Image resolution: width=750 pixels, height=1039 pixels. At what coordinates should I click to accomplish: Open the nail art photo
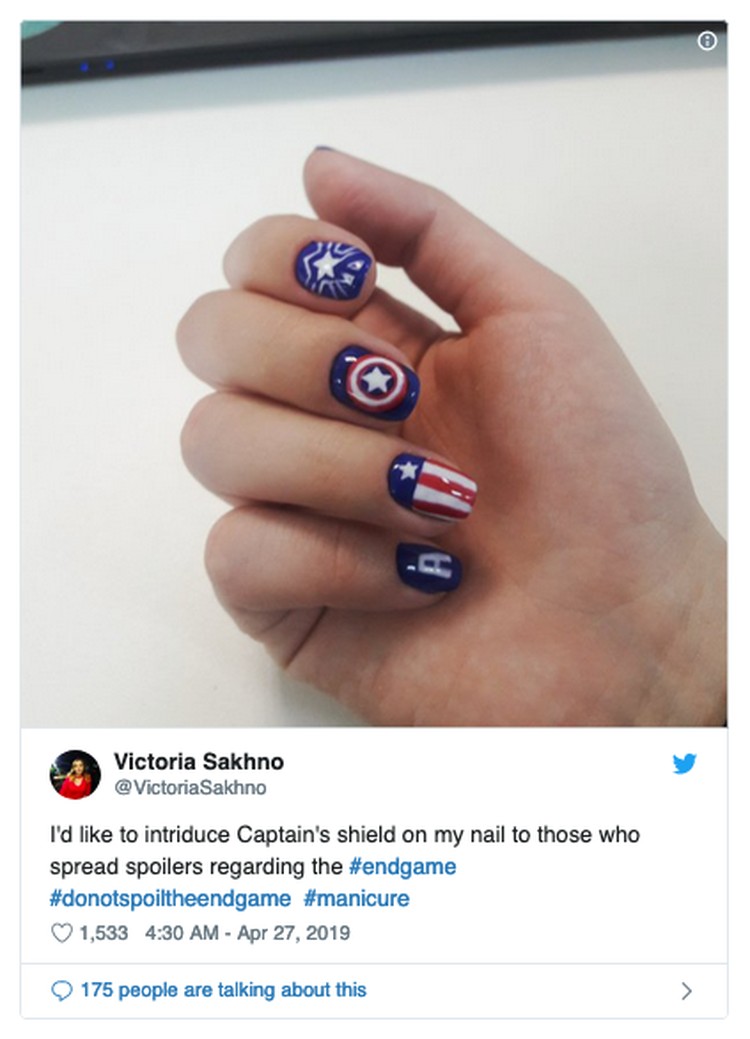[374, 374]
